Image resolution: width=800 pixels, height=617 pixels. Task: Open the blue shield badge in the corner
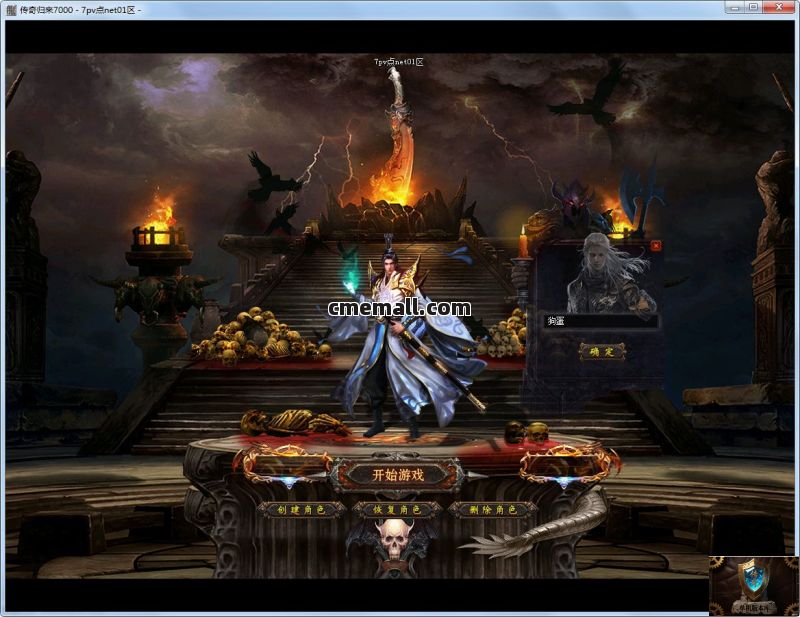pyautogui.click(x=753, y=585)
